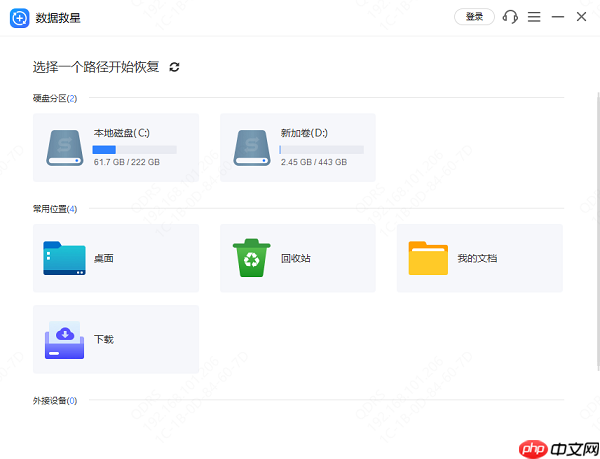Click the 硬盘分区(2) section header
600x459 pixels.
54,98
